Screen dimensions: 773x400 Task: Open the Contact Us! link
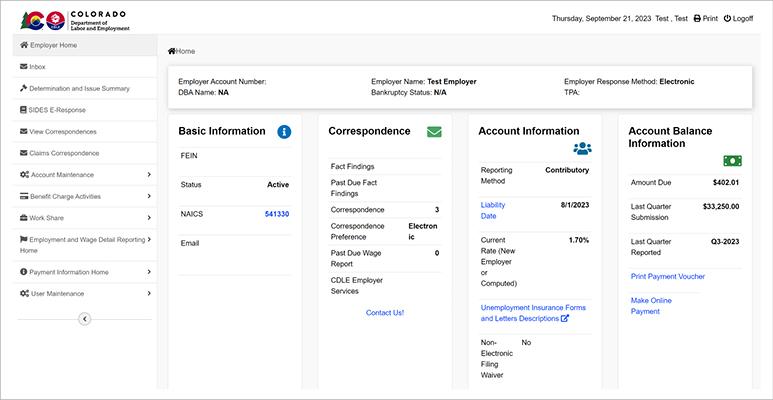tap(385, 313)
